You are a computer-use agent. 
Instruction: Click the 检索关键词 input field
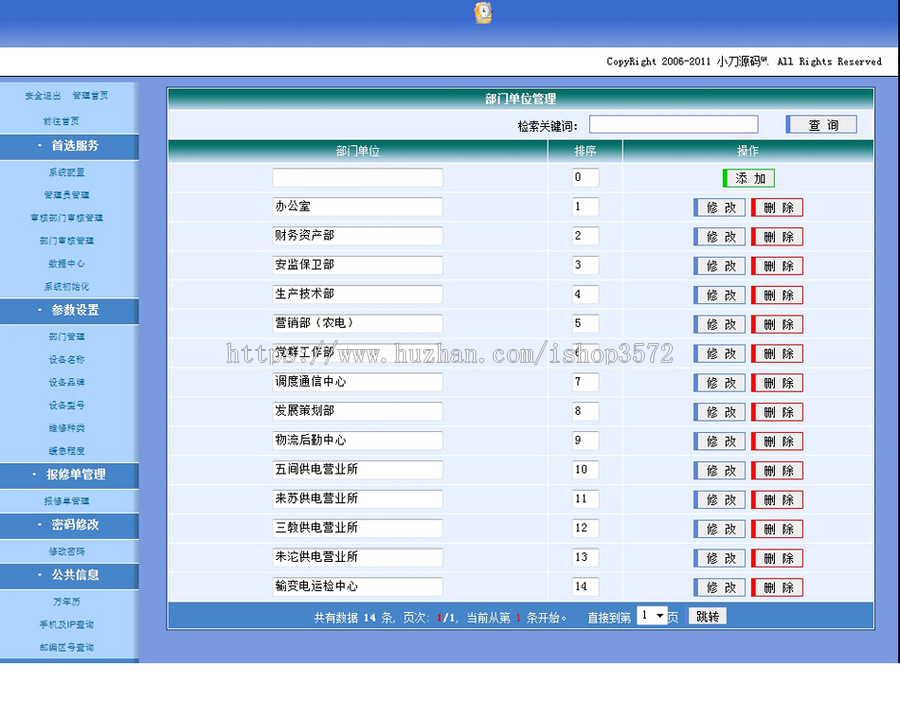click(673, 124)
